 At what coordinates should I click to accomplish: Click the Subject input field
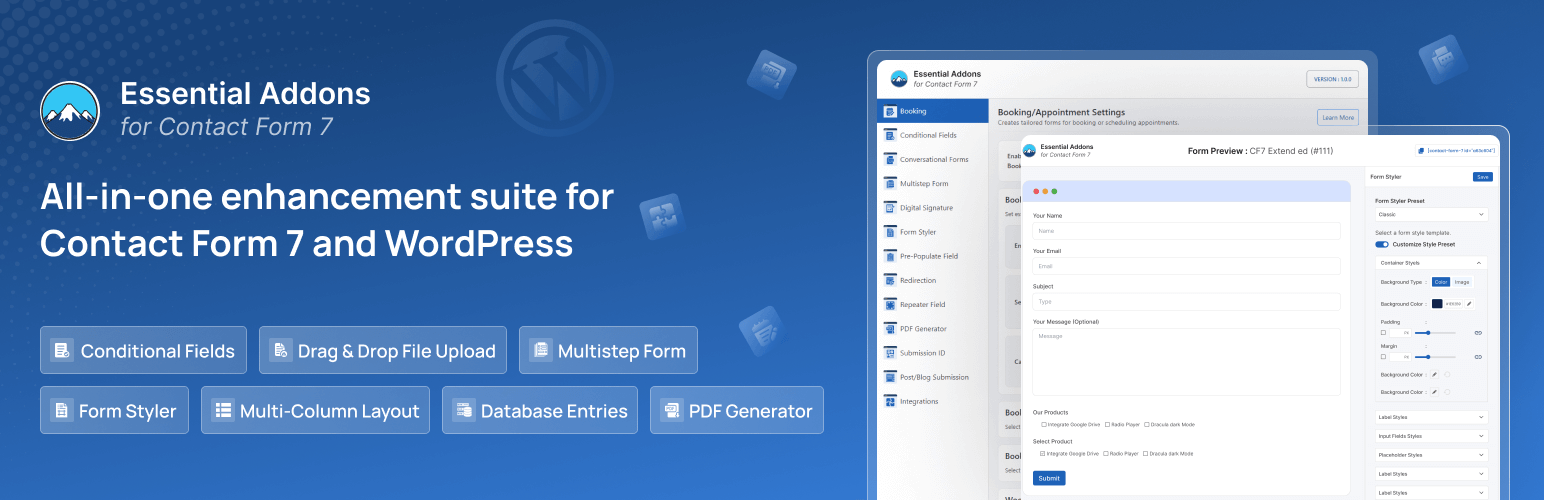pyautogui.click(x=1187, y=301)
